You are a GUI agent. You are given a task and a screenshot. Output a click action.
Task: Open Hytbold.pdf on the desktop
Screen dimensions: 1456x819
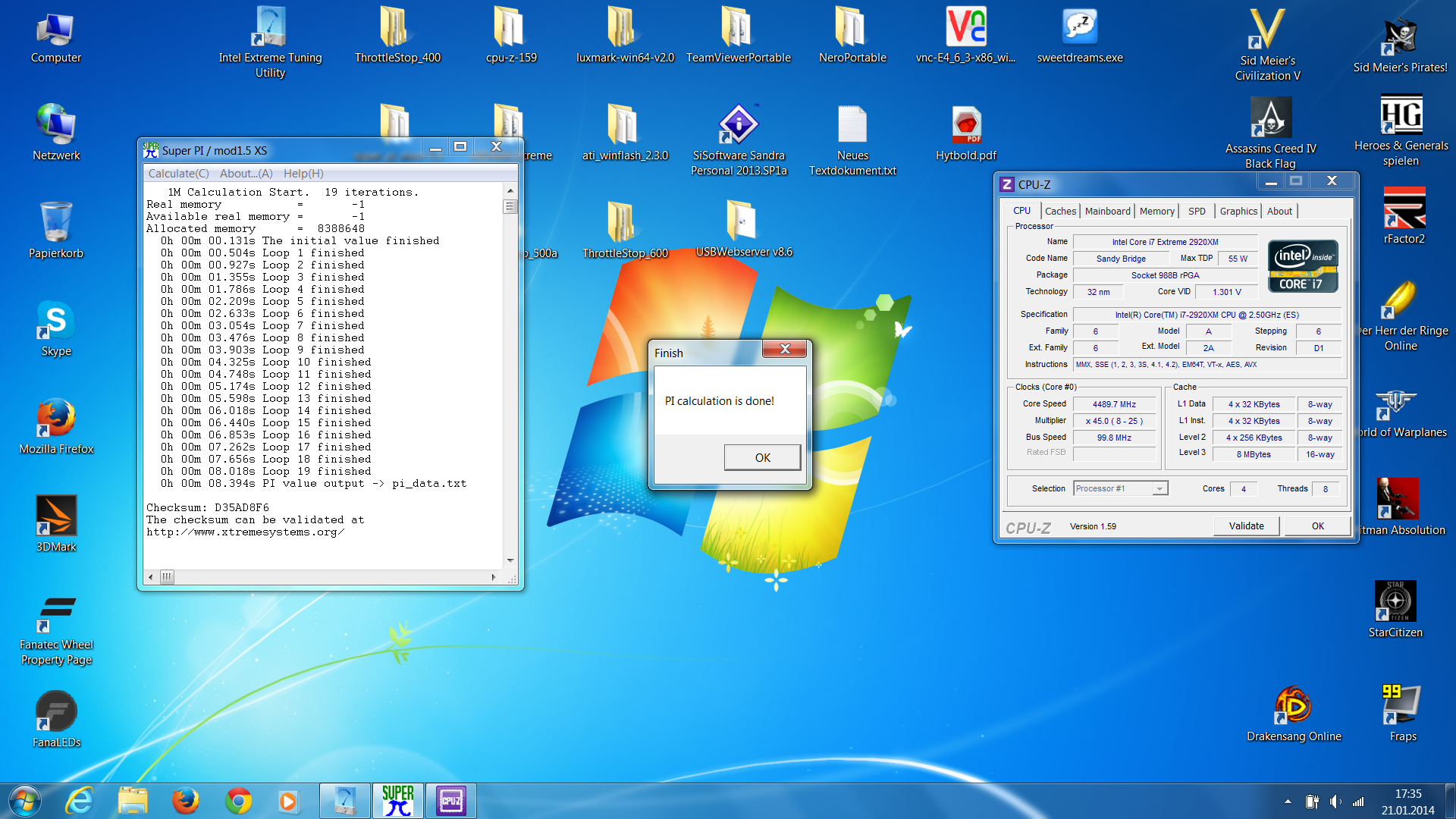pos(966,124)
